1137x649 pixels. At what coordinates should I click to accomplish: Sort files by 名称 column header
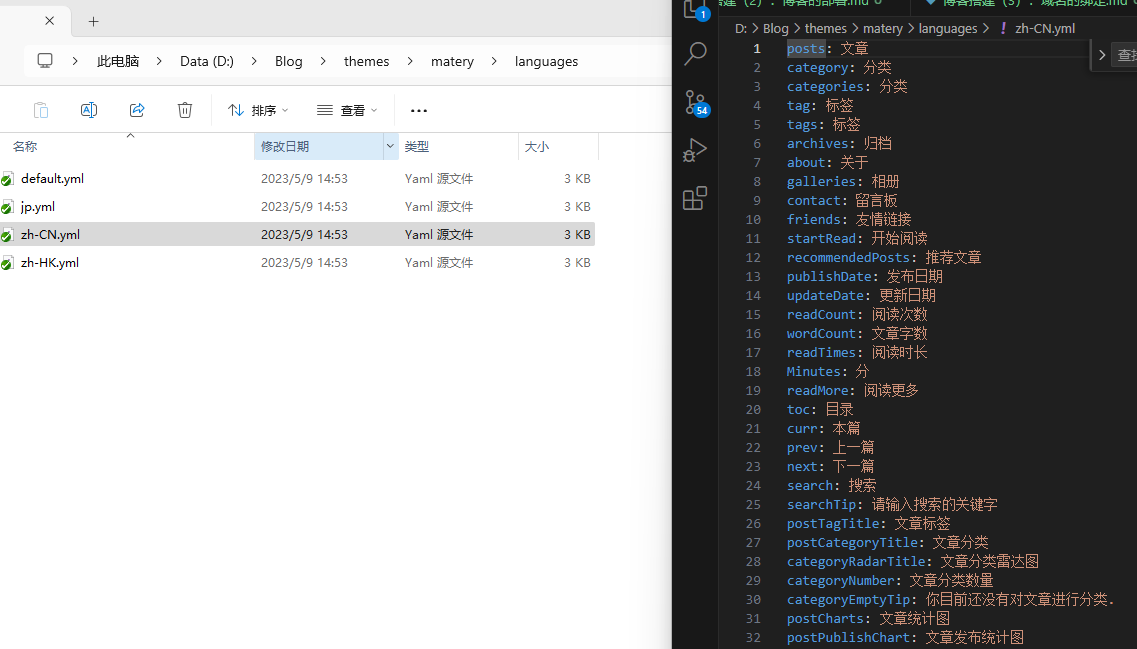click(x=25, y=147)
